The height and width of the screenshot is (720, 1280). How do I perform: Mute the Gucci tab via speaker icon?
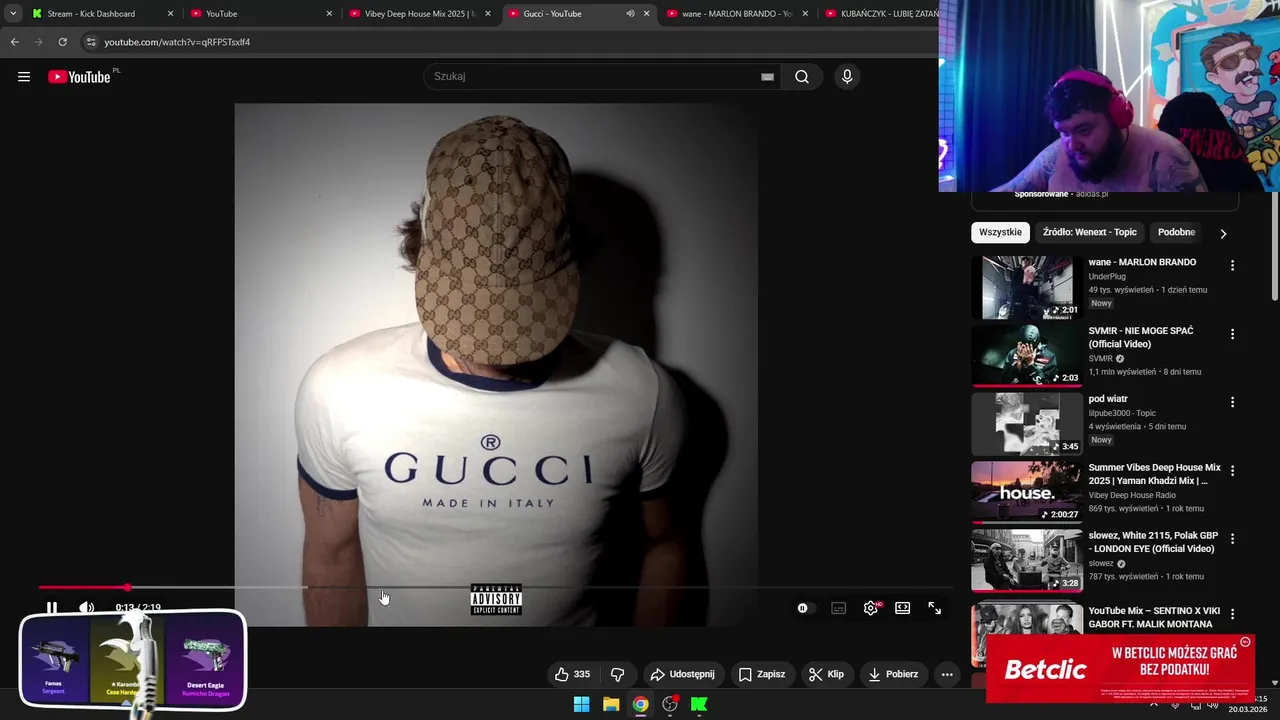pos(630,14)
